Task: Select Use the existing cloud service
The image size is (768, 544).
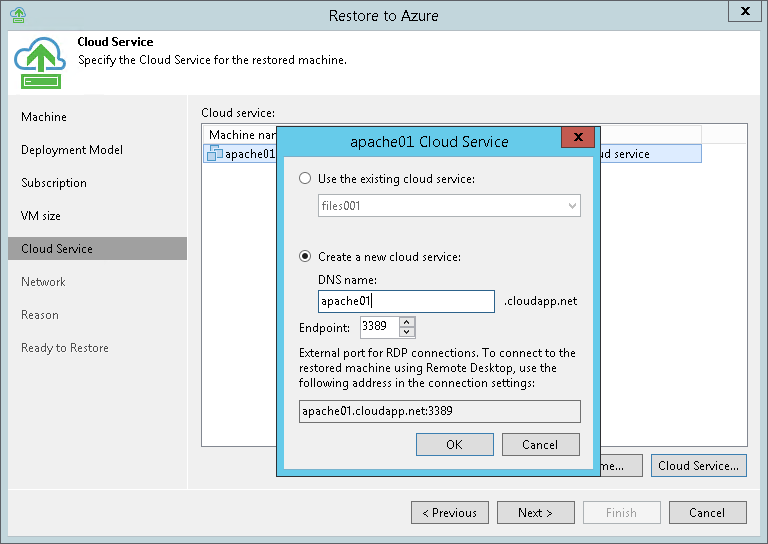Action: point(307,178)
